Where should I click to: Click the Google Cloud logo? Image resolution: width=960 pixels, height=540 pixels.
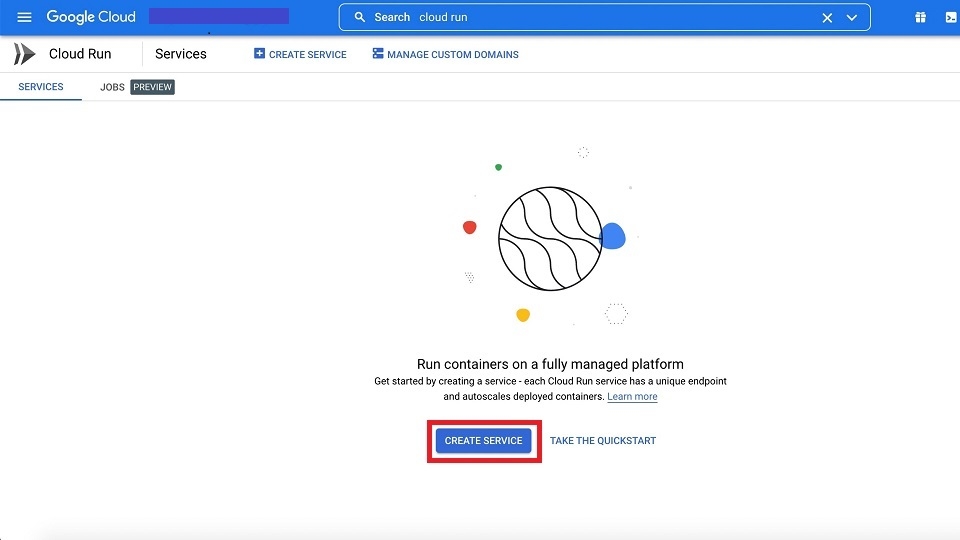click(91, 17)
